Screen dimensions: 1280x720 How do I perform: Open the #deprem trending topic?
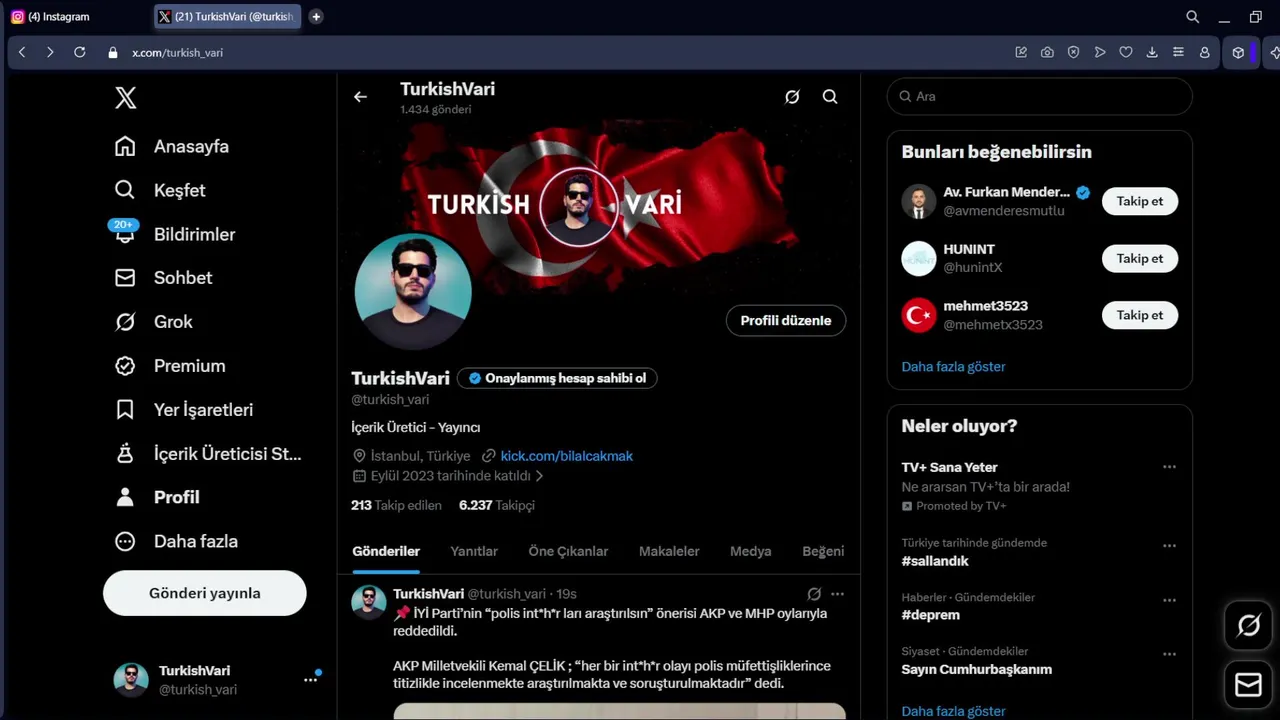(931, 615)
